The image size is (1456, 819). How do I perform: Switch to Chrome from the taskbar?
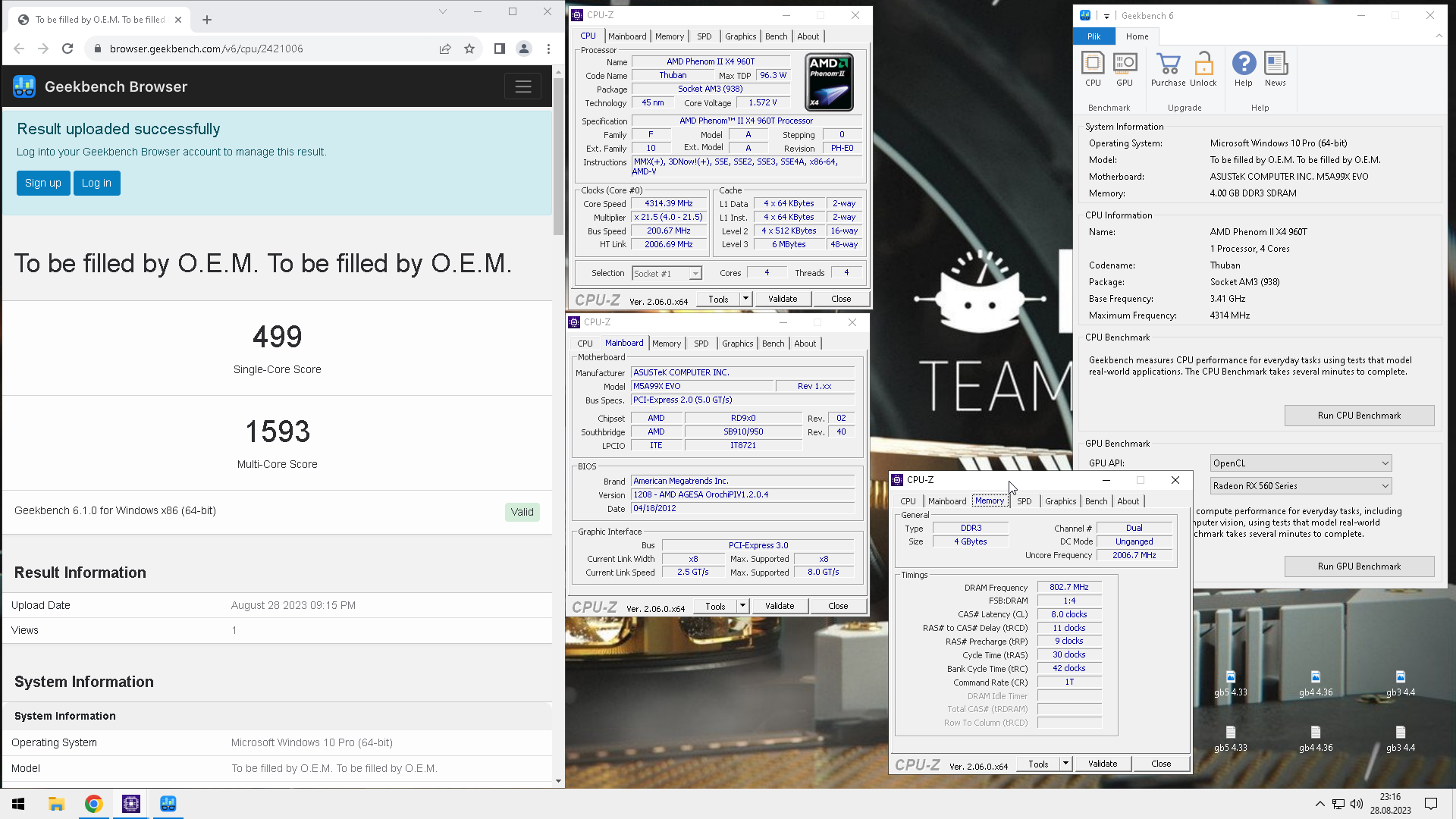(93, 804)
